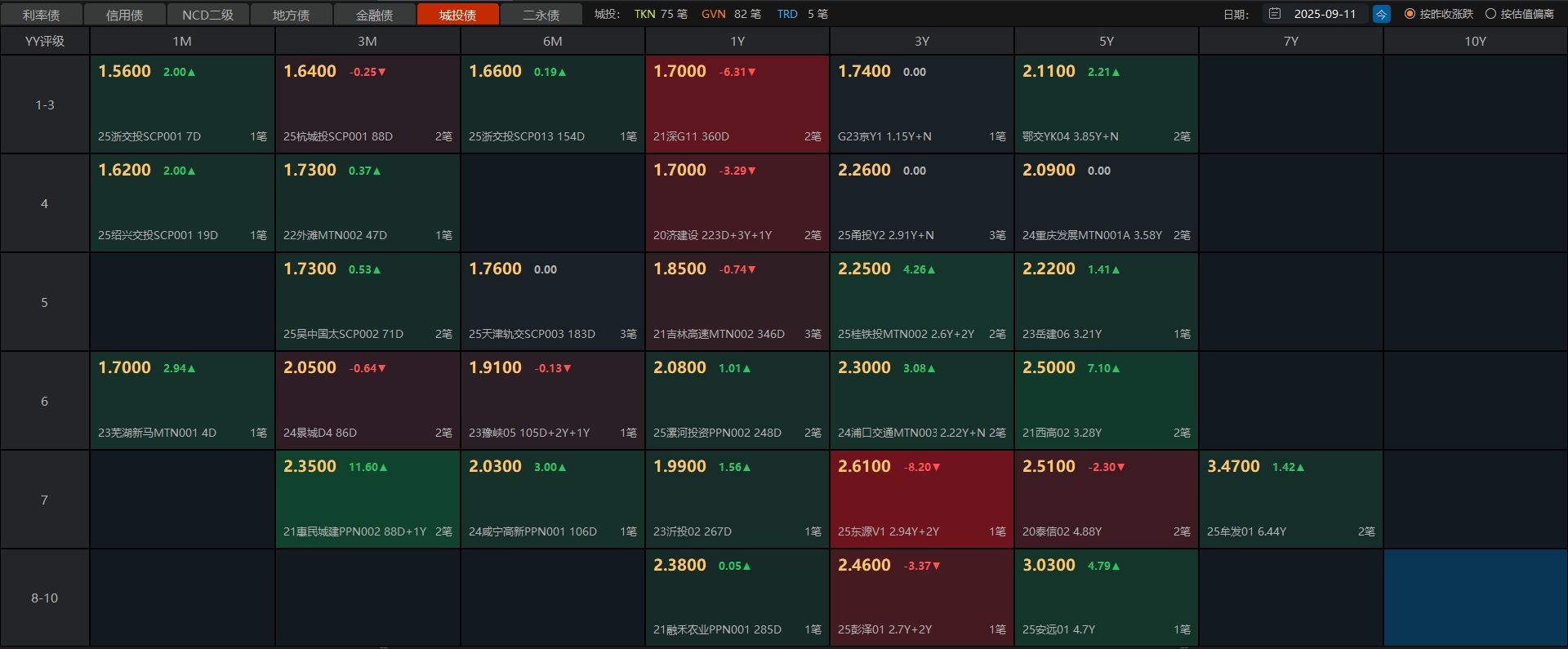Click the 7Y column header
This screenshot has width=1568, height=649.
(x=1291, y=41)
